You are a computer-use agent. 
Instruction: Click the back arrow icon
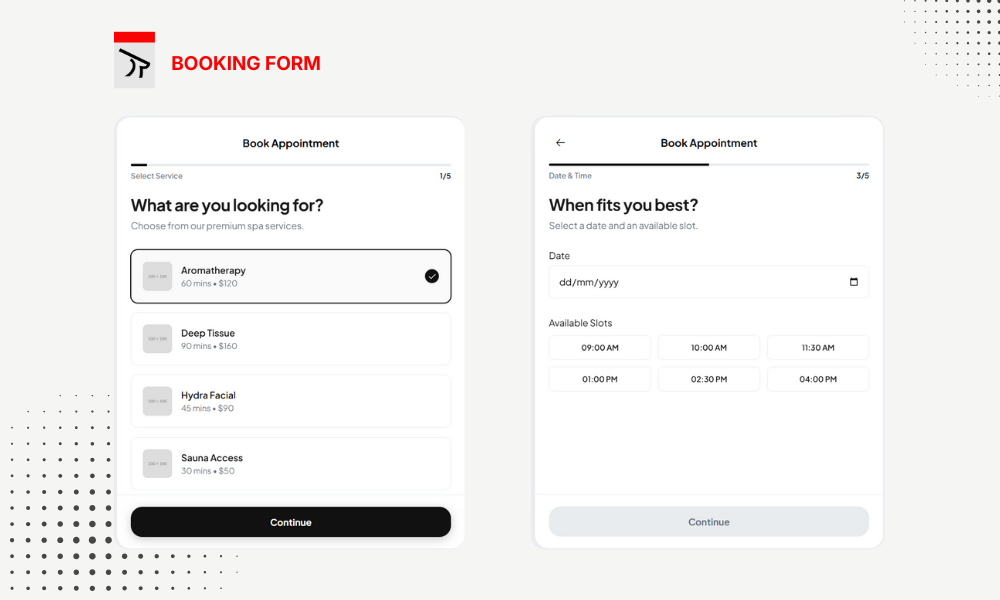point(560,143)
